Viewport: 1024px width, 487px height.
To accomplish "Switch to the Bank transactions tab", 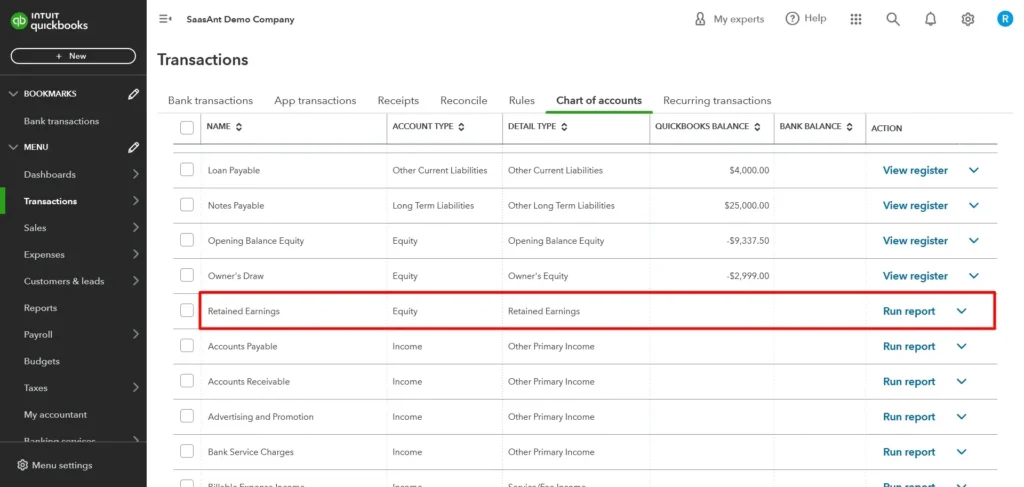I will (x=210, y=101).
